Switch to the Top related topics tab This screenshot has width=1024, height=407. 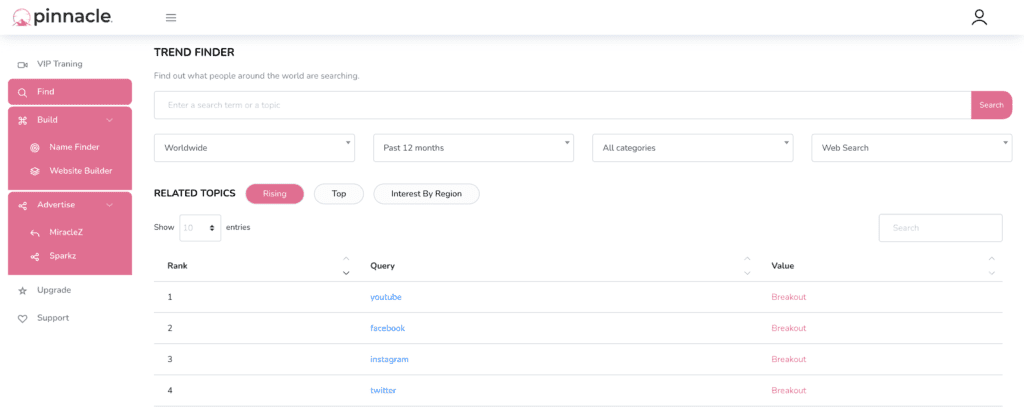(339, 194)
